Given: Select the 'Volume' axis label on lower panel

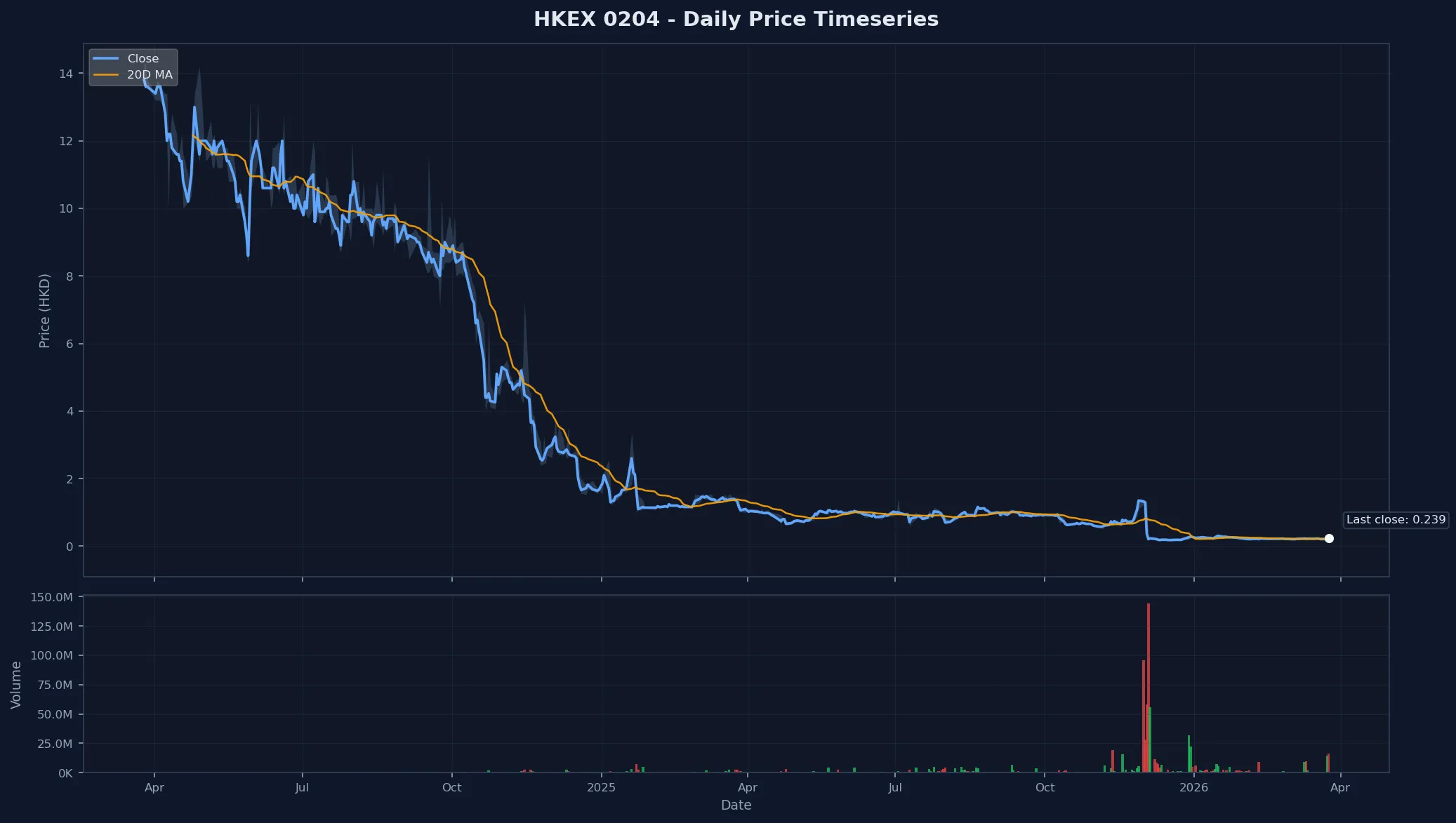Looking at the screenshot, I should (x=16, y=684).
